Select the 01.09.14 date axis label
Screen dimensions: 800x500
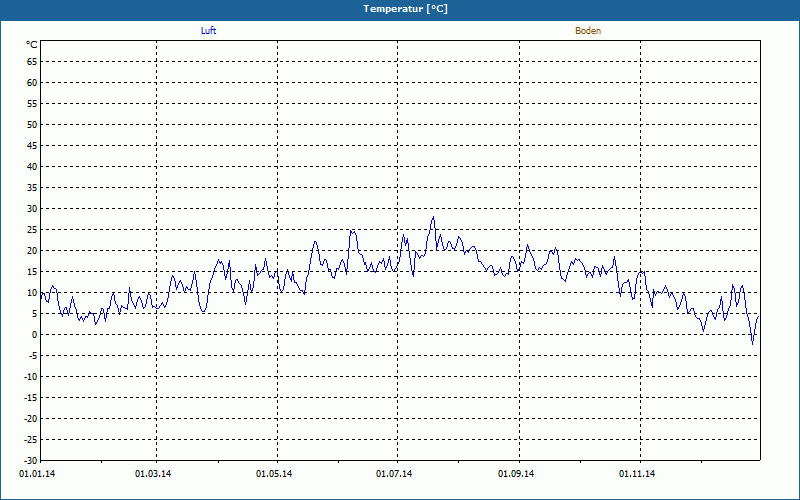516,474
